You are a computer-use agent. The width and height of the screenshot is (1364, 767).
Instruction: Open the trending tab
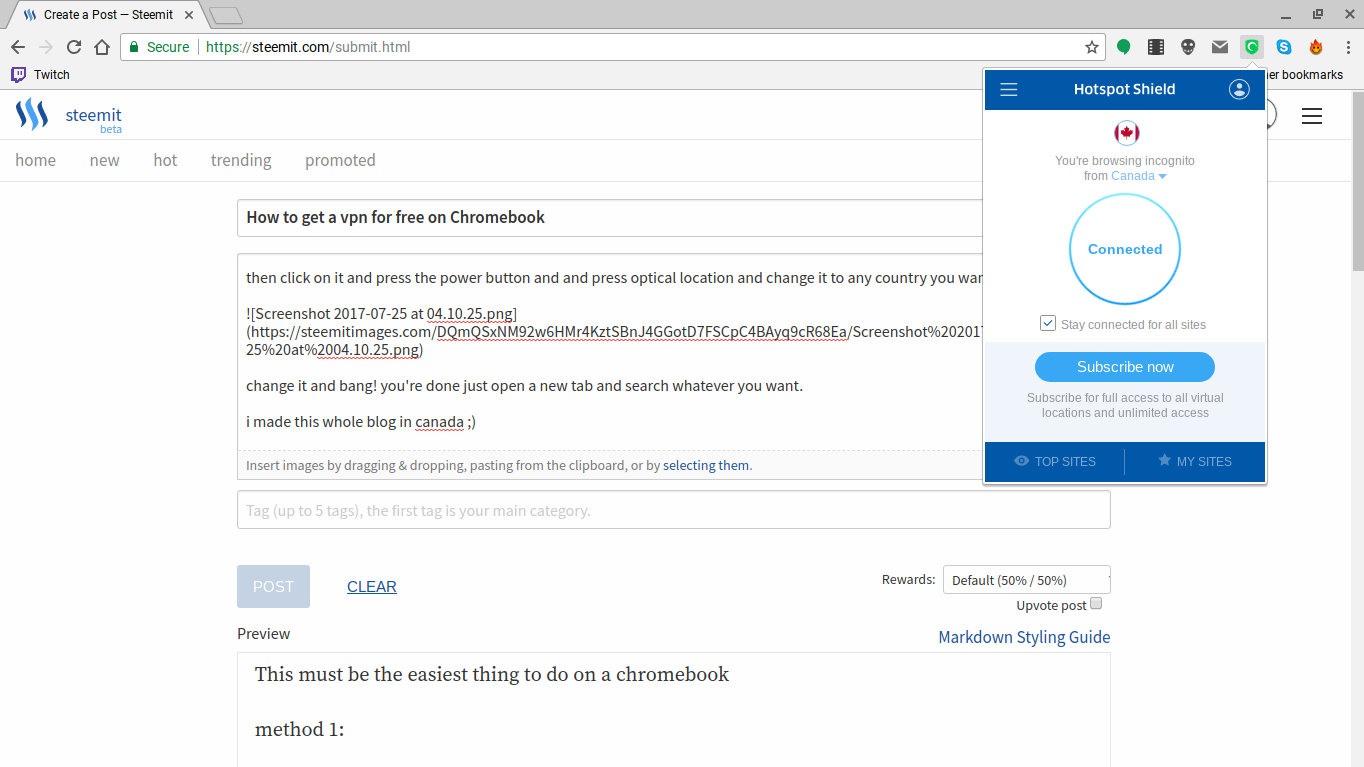pos(241,160)
